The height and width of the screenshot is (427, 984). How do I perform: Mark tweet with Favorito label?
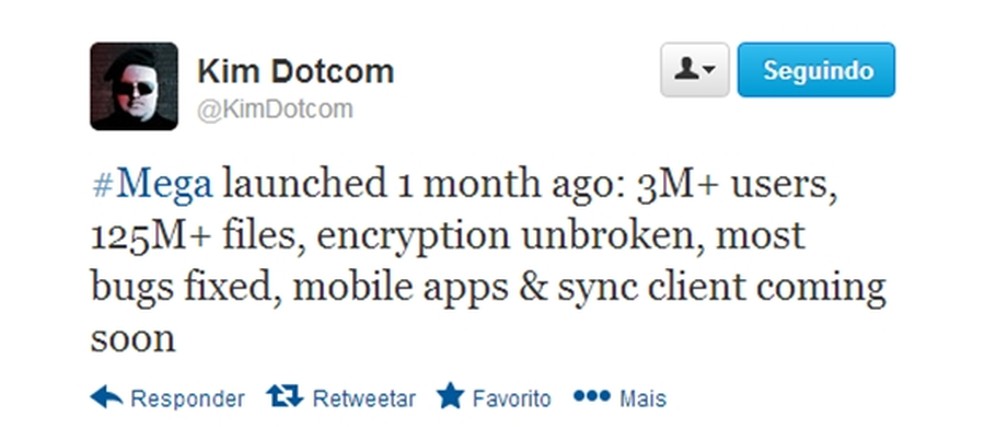(x=511, y=398)
